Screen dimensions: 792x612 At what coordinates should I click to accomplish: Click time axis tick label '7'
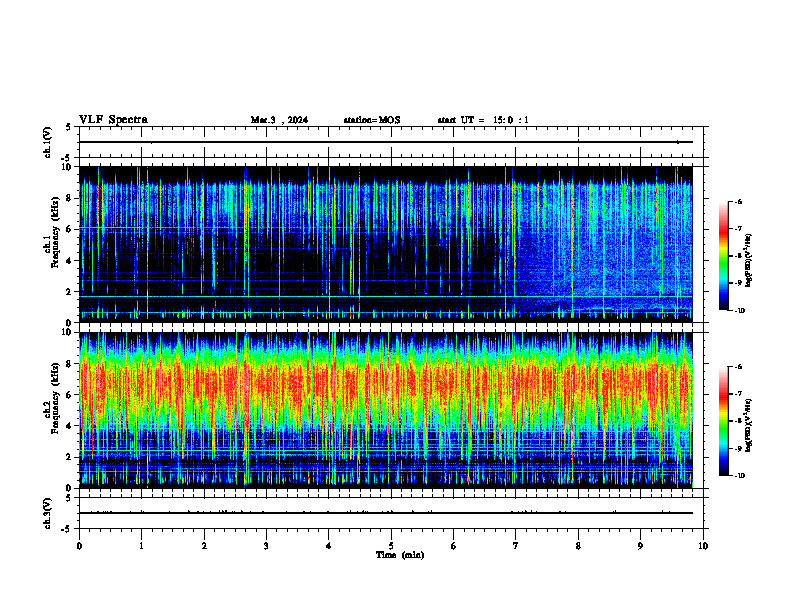click(516, 546)
